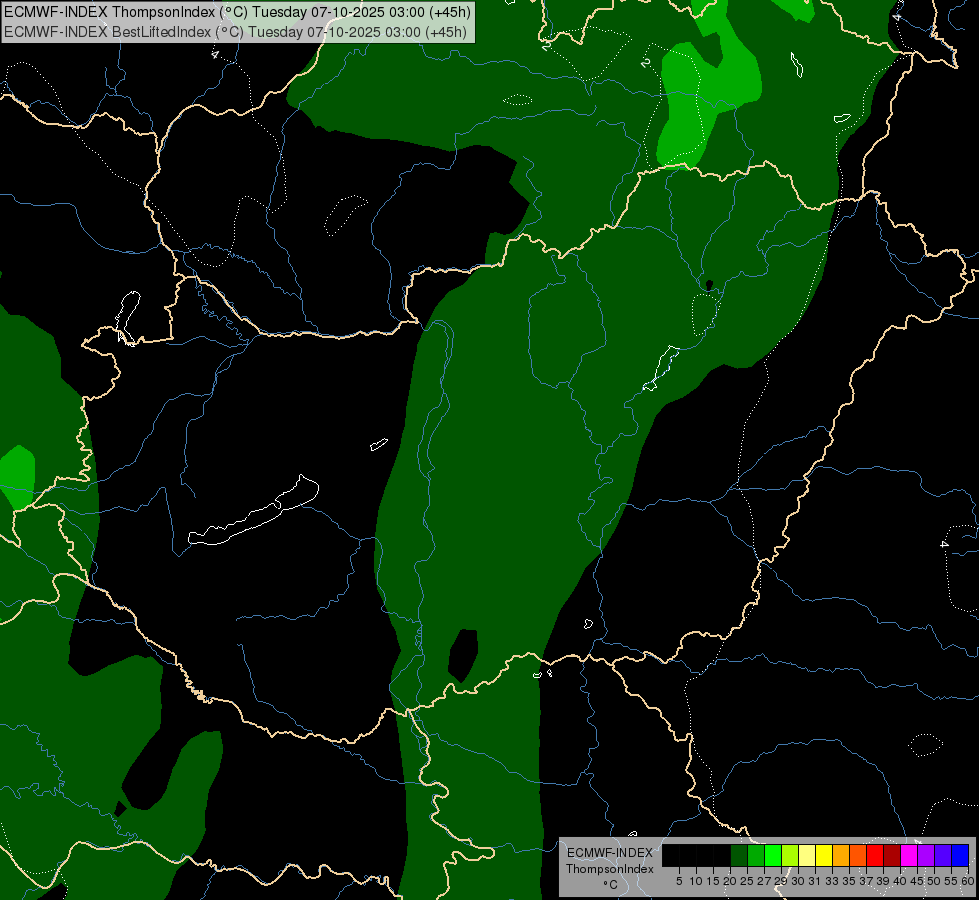Select the magenta 40–45 legend swatch
The height and width of the screenshot is (900, 979).
(x=909, y=855)
